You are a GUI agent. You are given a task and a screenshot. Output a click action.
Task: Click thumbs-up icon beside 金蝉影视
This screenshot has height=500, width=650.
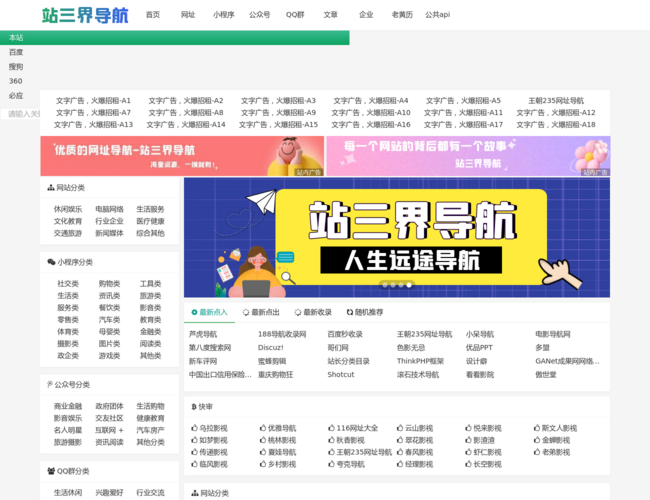[x=537, y=440]
